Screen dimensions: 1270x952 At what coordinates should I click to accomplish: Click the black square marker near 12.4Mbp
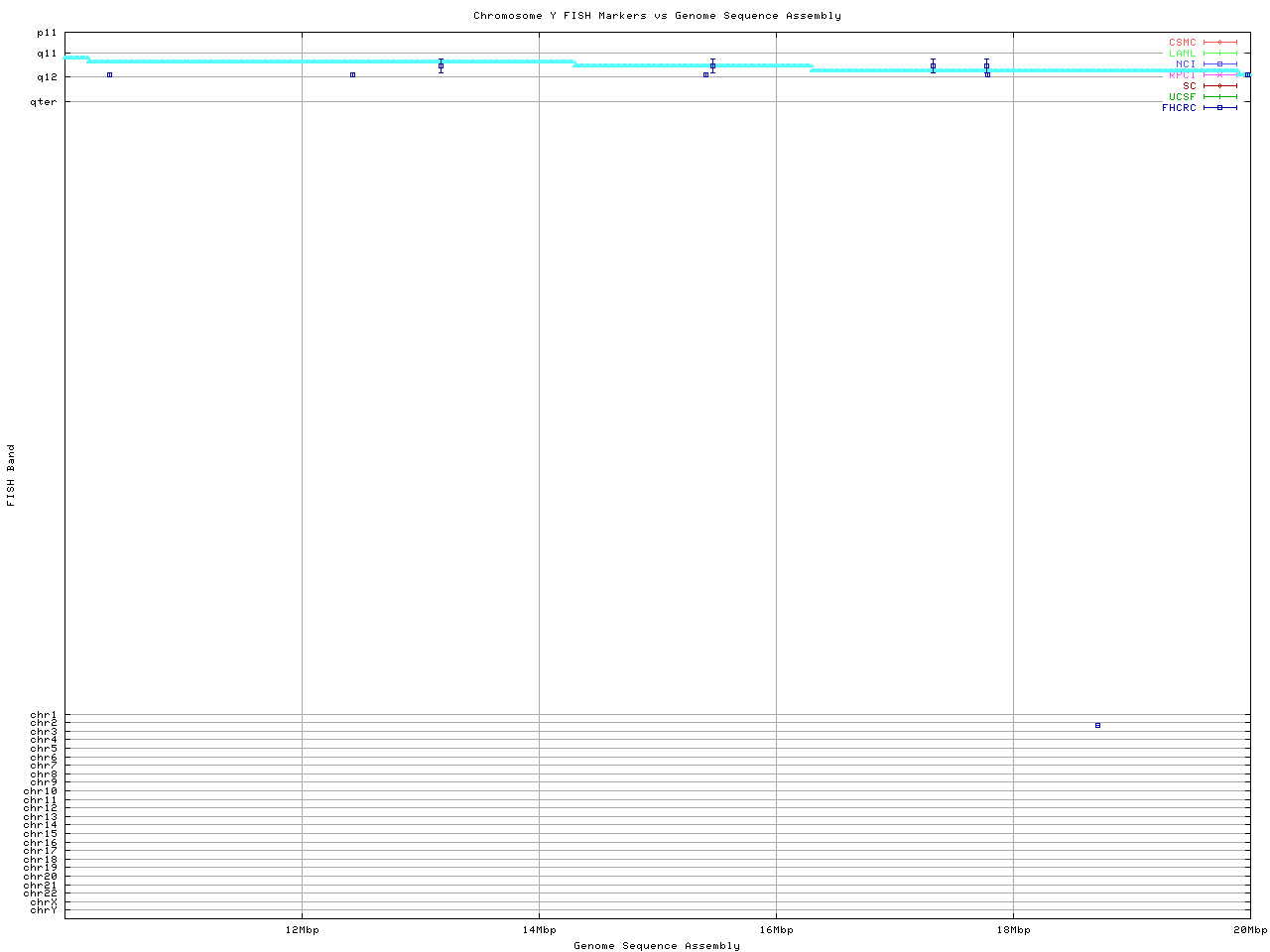[352, 74]
